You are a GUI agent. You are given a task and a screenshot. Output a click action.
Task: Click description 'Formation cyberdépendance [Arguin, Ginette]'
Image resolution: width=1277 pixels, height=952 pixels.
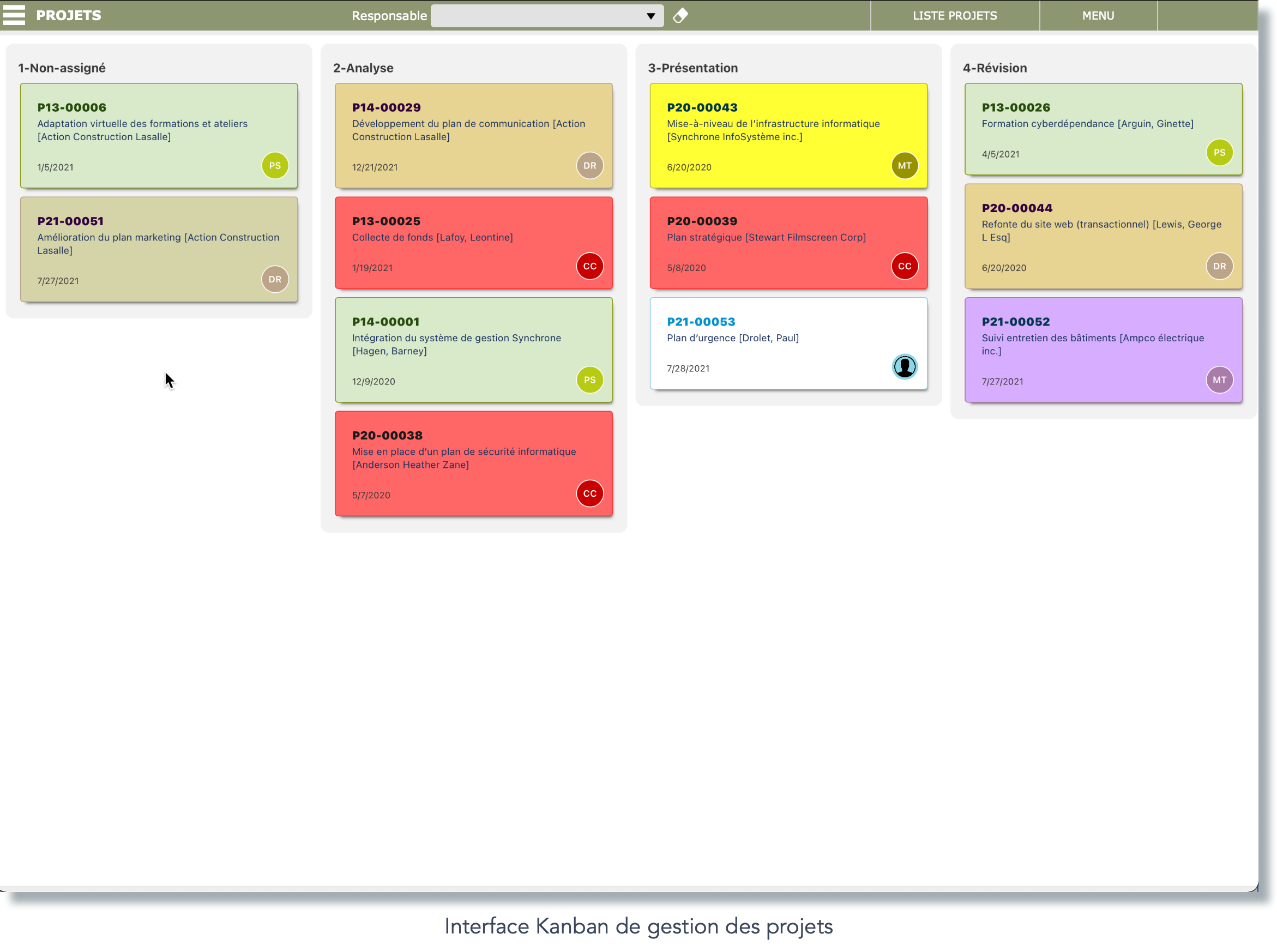(1087, 123)
